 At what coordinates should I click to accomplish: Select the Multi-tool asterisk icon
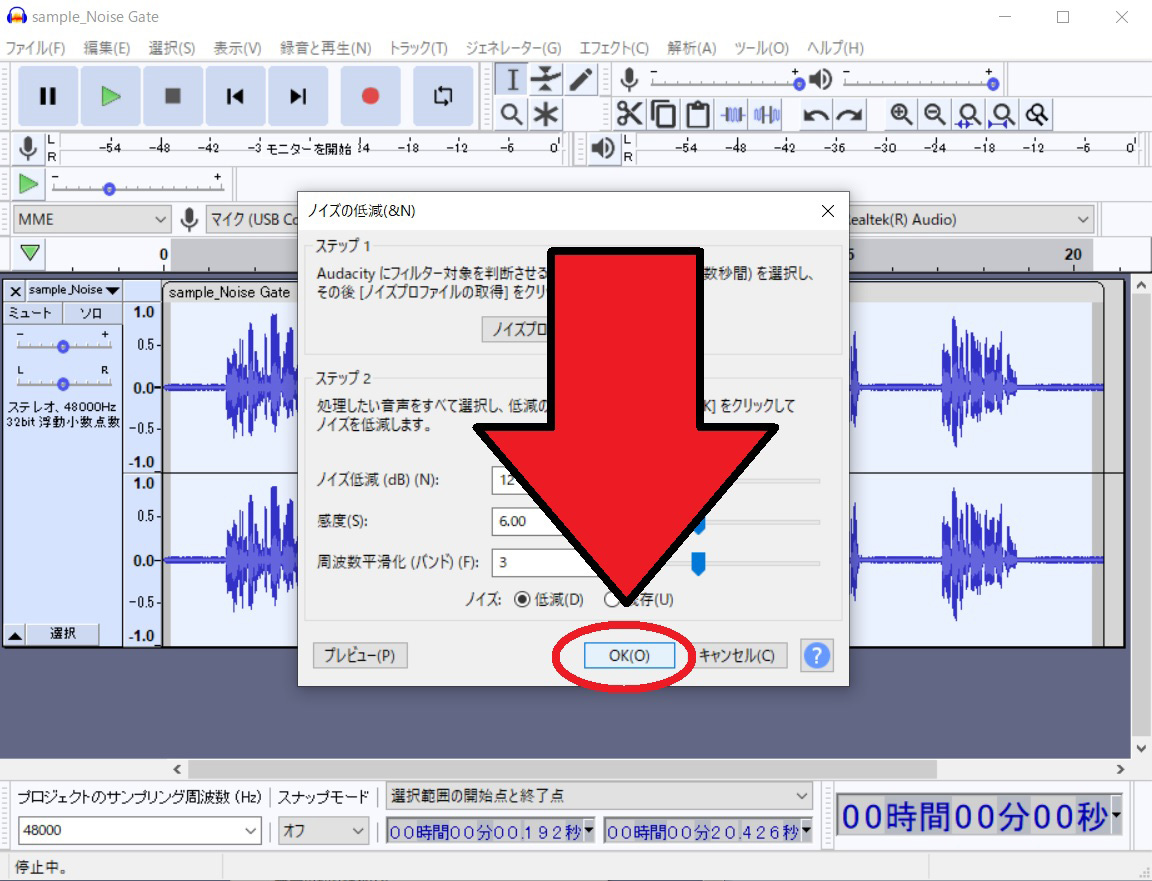click(546, 115)
